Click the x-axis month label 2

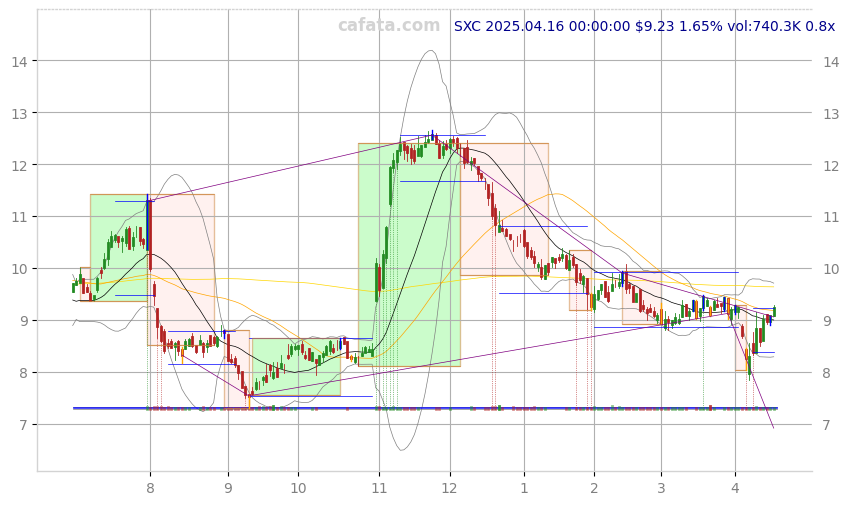click(x=595, y=488)
